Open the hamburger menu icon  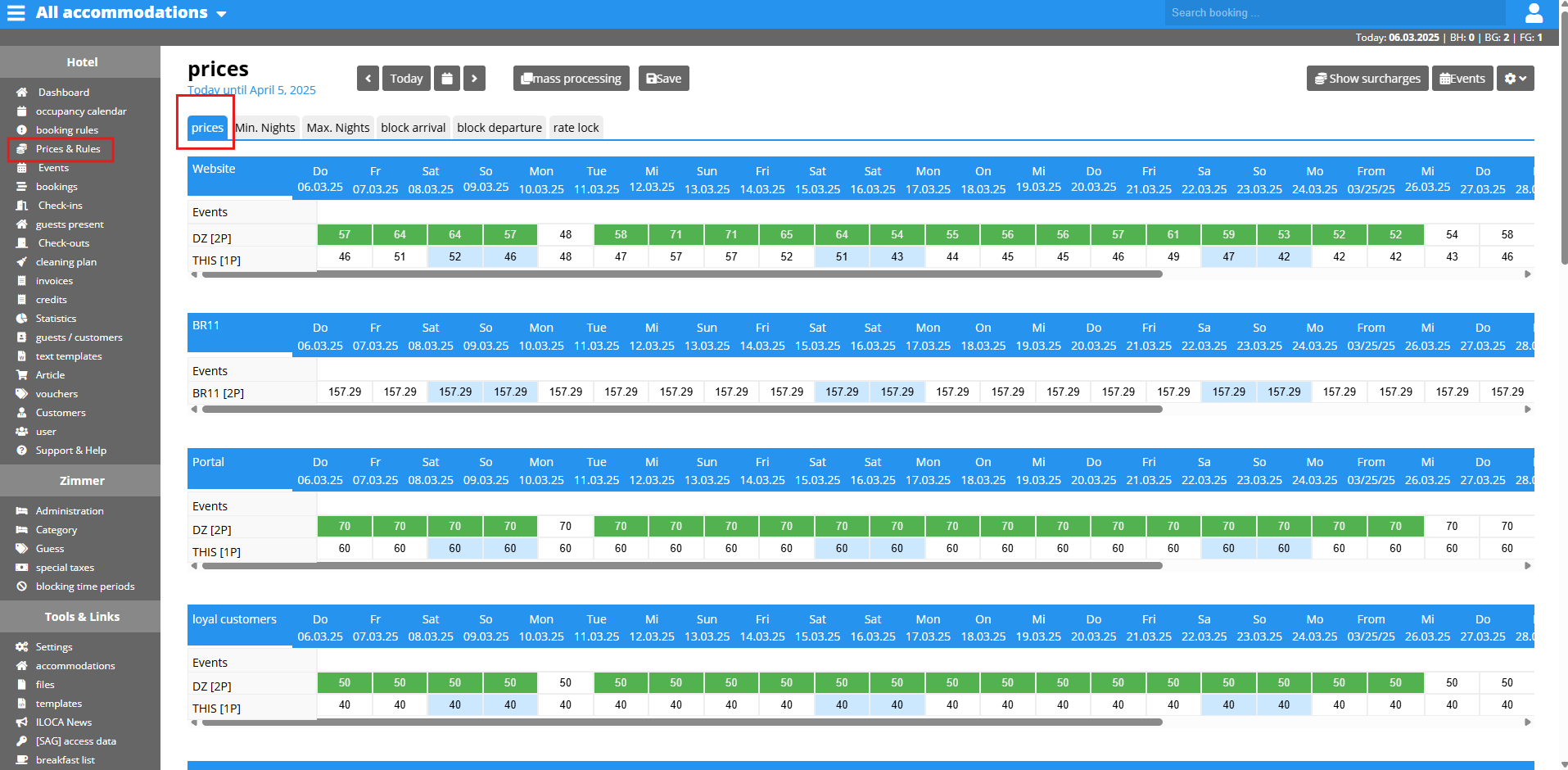[16, 13]
